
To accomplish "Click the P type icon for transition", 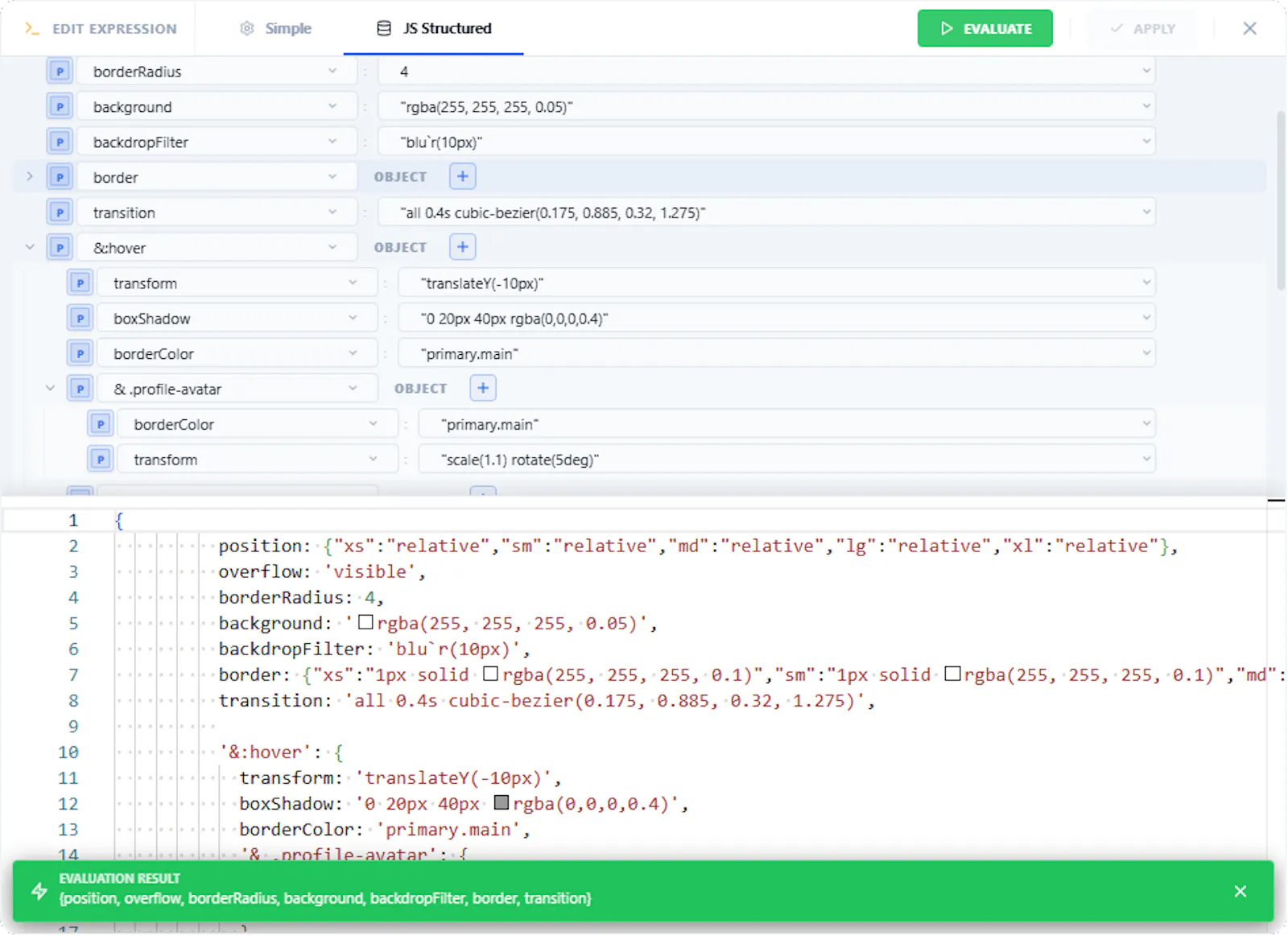I will coord(60,212).
